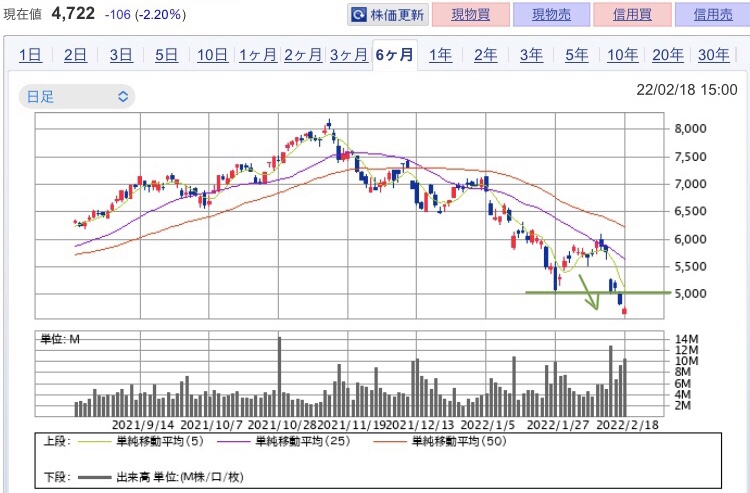Screen dimensions: 750x493
Task: Click the tallest volume bar near 2021/10/28
Action: (279, 376)
